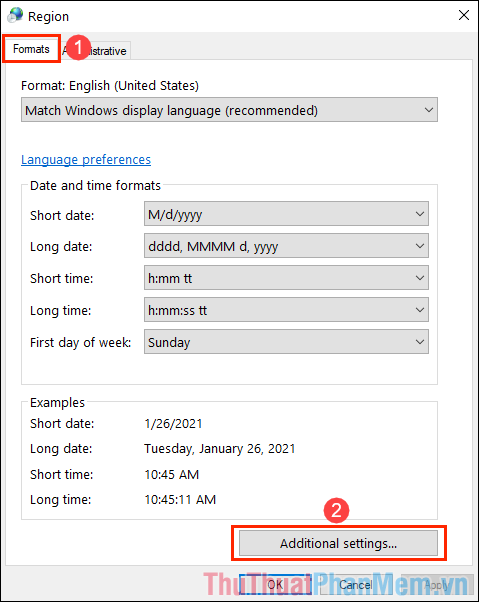The width and height of the screenshot is (479, 602).
Task: Open the Short time format dropdown
Action: coord(286,278)
